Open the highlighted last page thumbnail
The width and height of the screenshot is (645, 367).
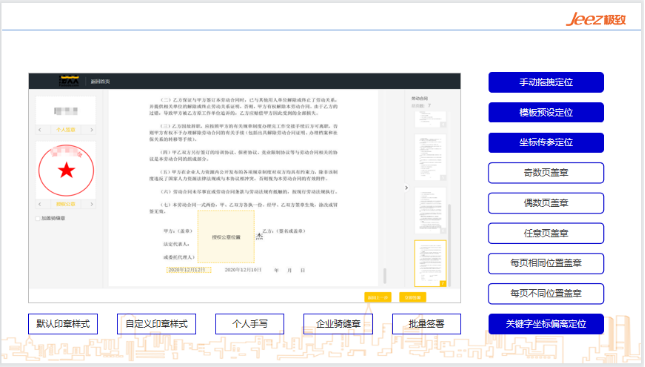coord(430,263)
